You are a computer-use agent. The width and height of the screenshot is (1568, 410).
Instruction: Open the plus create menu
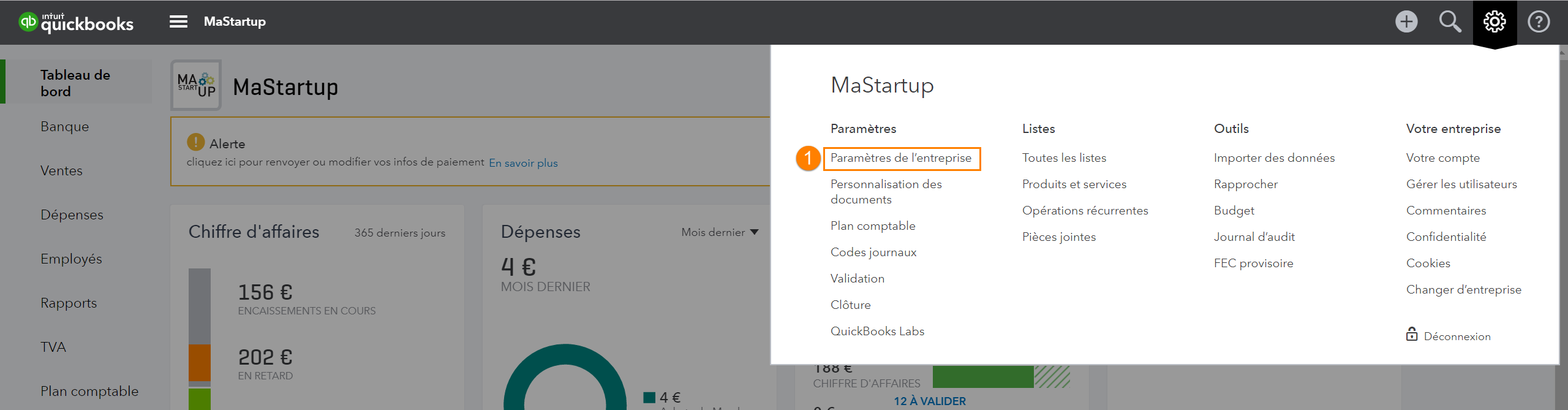pos(1406,22)
